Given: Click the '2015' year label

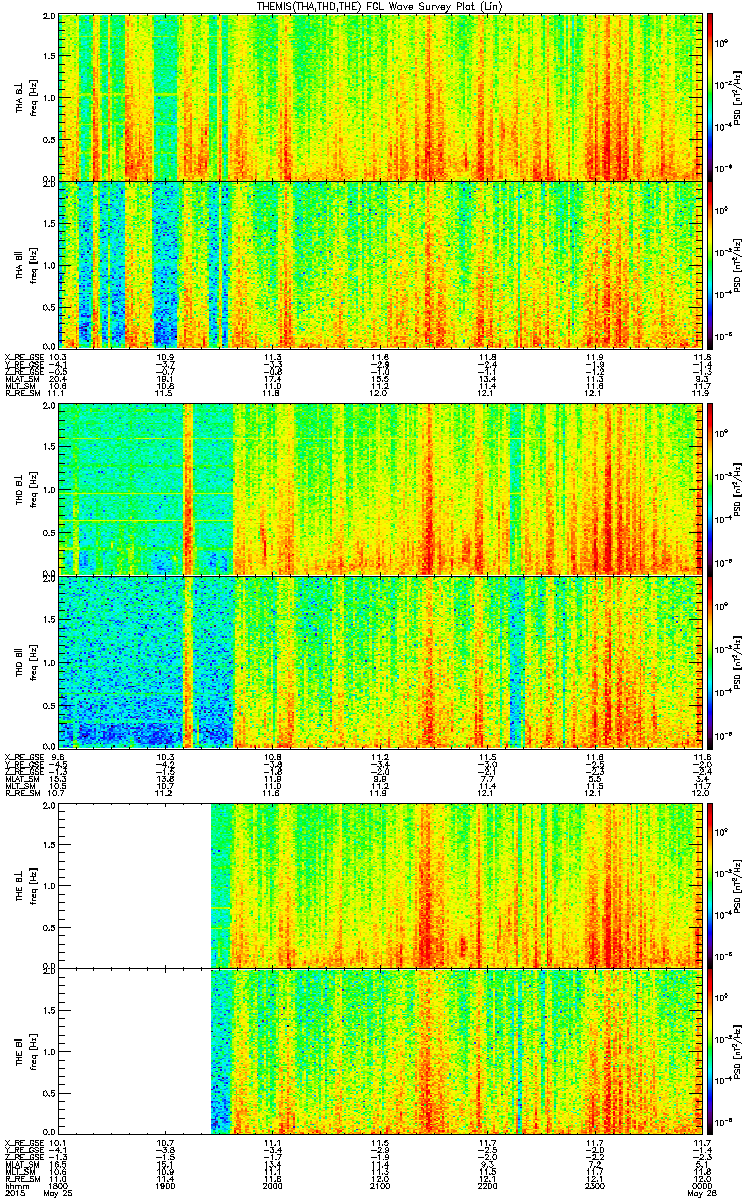Looking at the screenshot, I should pos(16,1195).
